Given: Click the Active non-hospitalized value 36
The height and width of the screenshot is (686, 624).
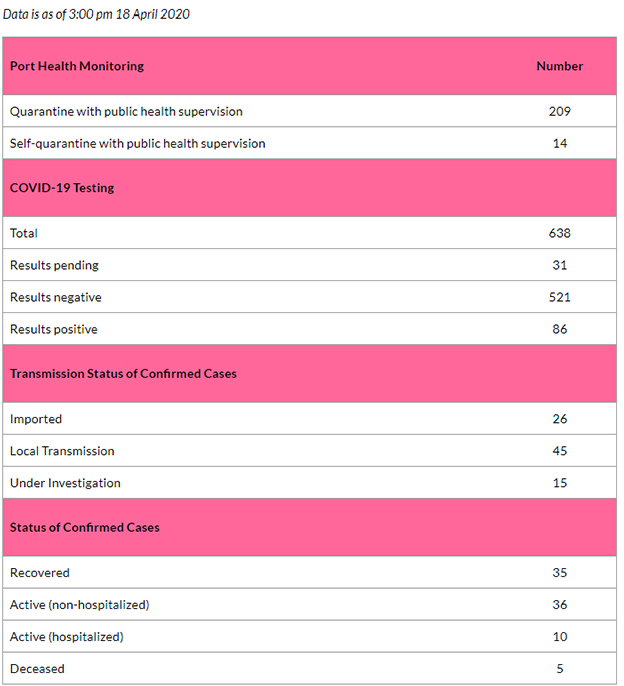Looking at the screenshot, I should (x=560, y=605).
